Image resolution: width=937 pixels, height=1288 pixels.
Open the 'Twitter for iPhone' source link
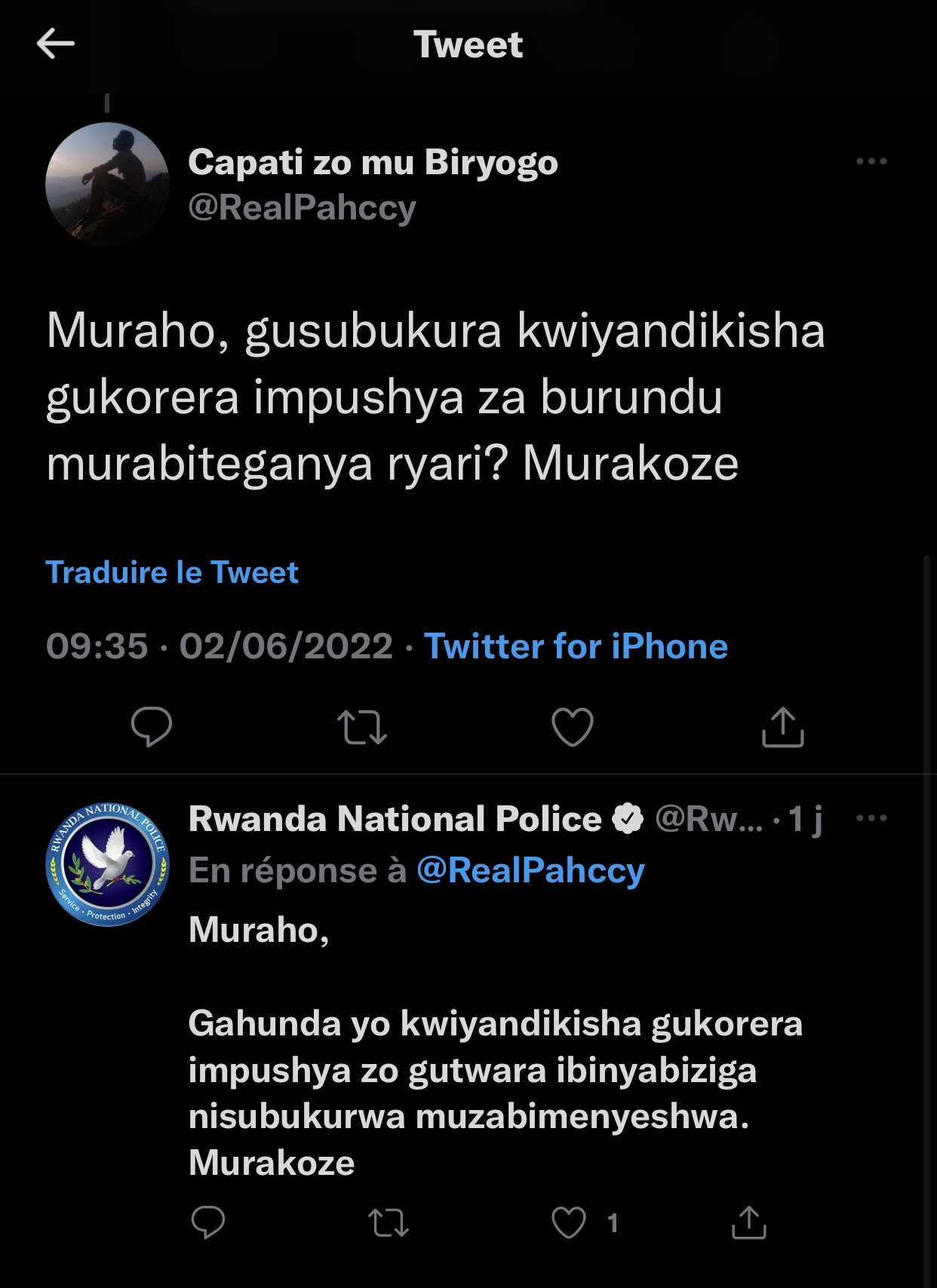pyautogui.click(x=576, y=646)
